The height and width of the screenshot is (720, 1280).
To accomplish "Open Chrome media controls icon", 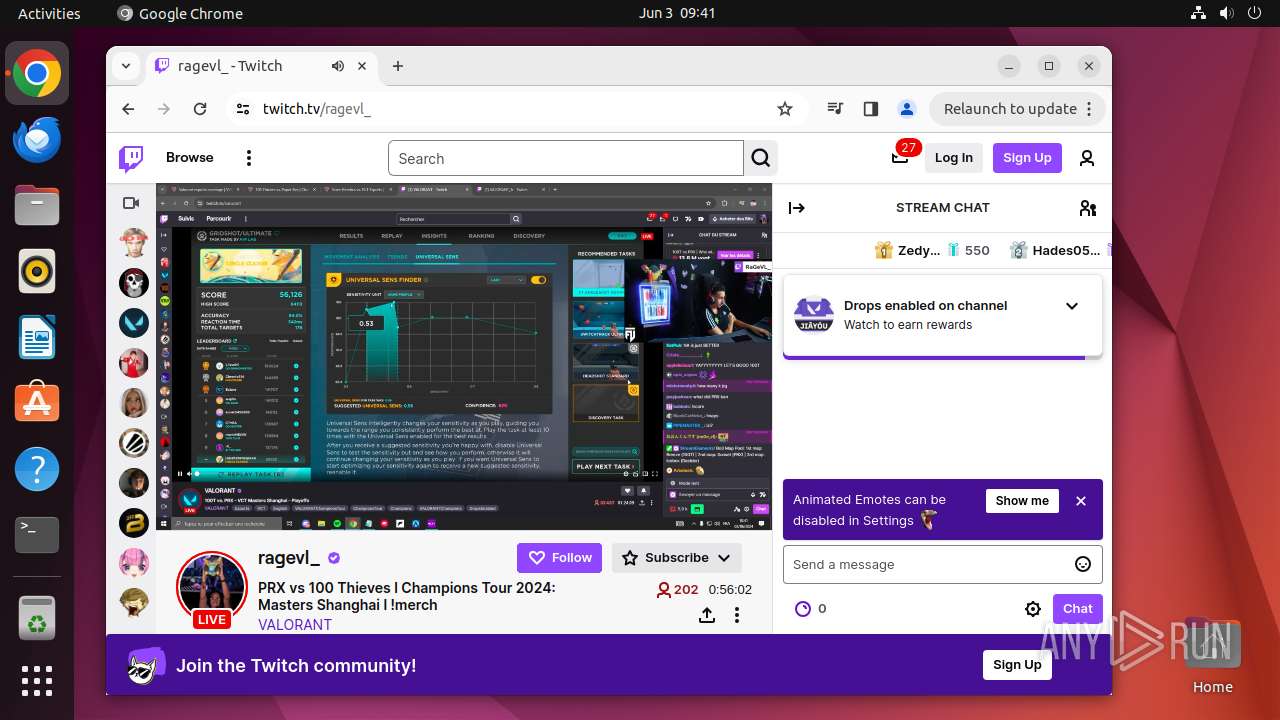I will pos(835,109).
